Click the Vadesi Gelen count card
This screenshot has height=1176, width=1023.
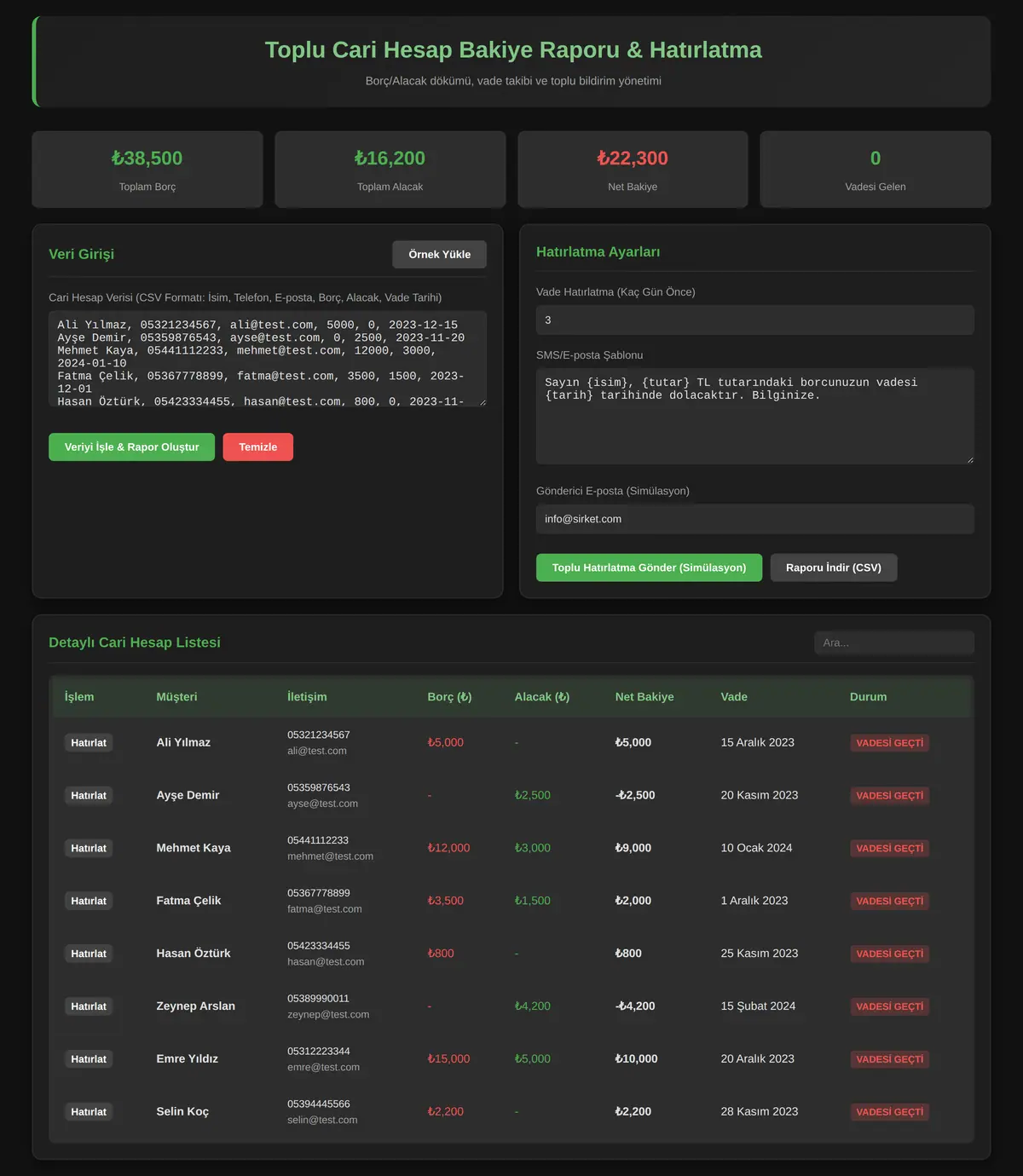coord(876,170)
